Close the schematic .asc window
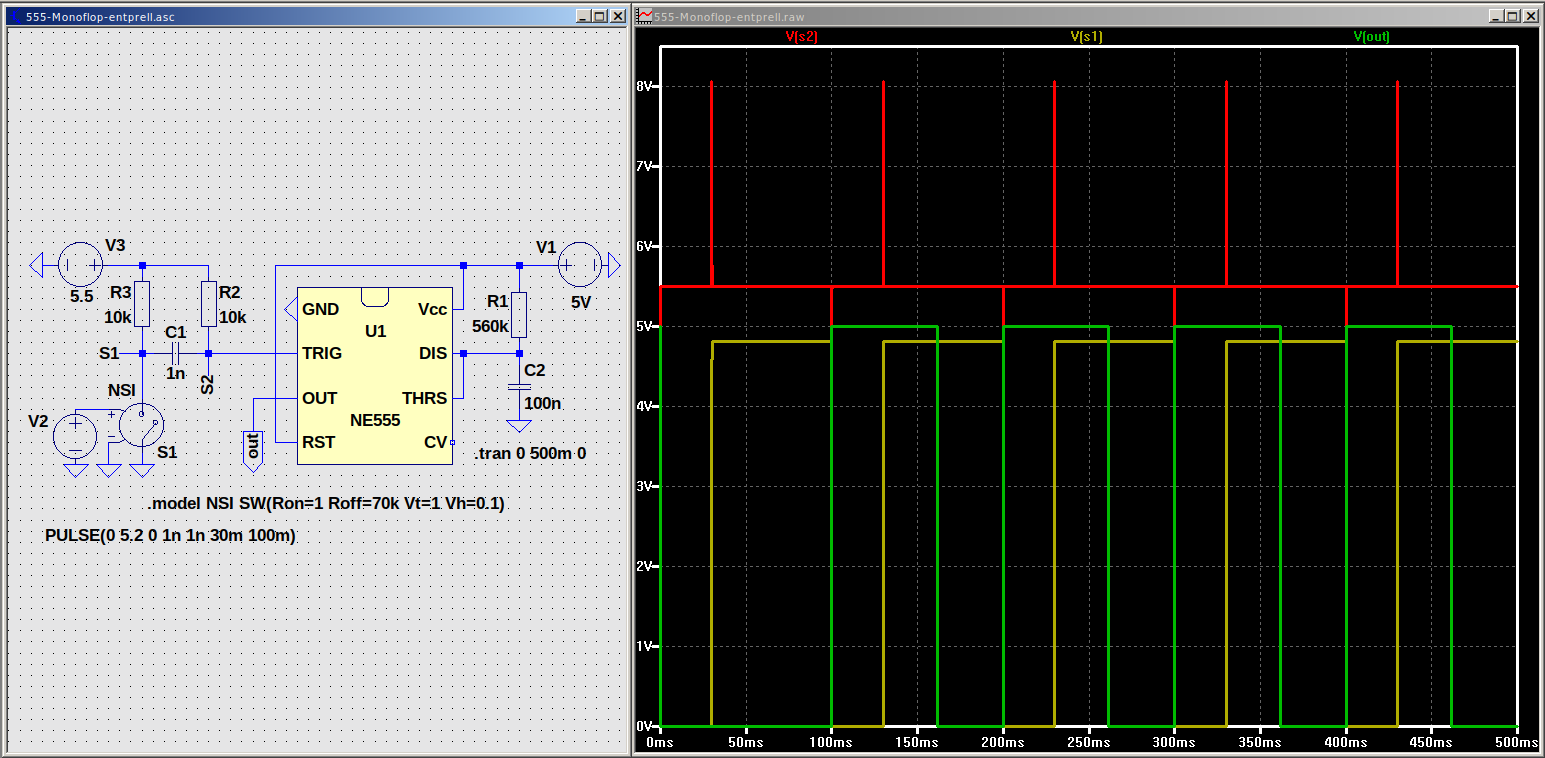This screenshot has width=1545, height=758. (616, 16)
